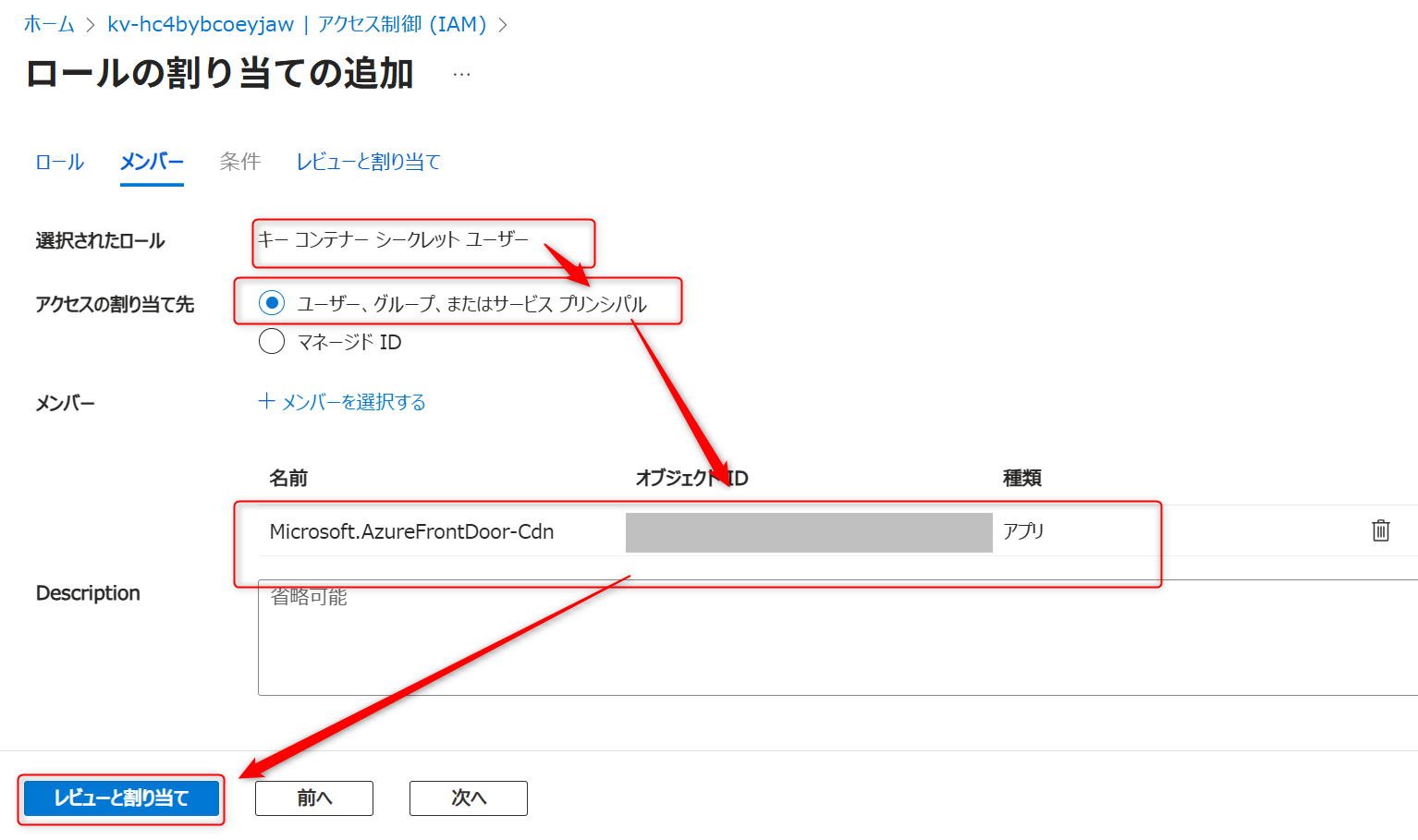The width and height of the screenshot is (1418, 840).
Task: Open the レビューと割り当て tab at top
Action: [368, 162]
